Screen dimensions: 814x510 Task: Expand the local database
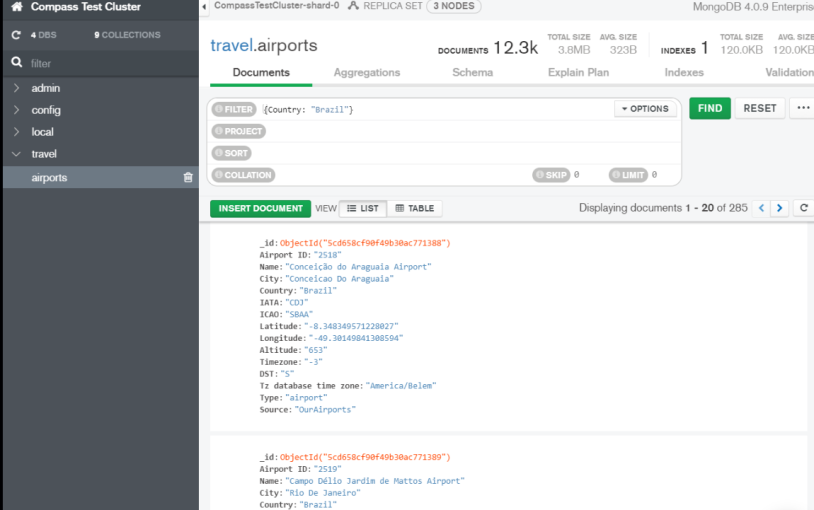pyautogui.click(x=16, y=131)
